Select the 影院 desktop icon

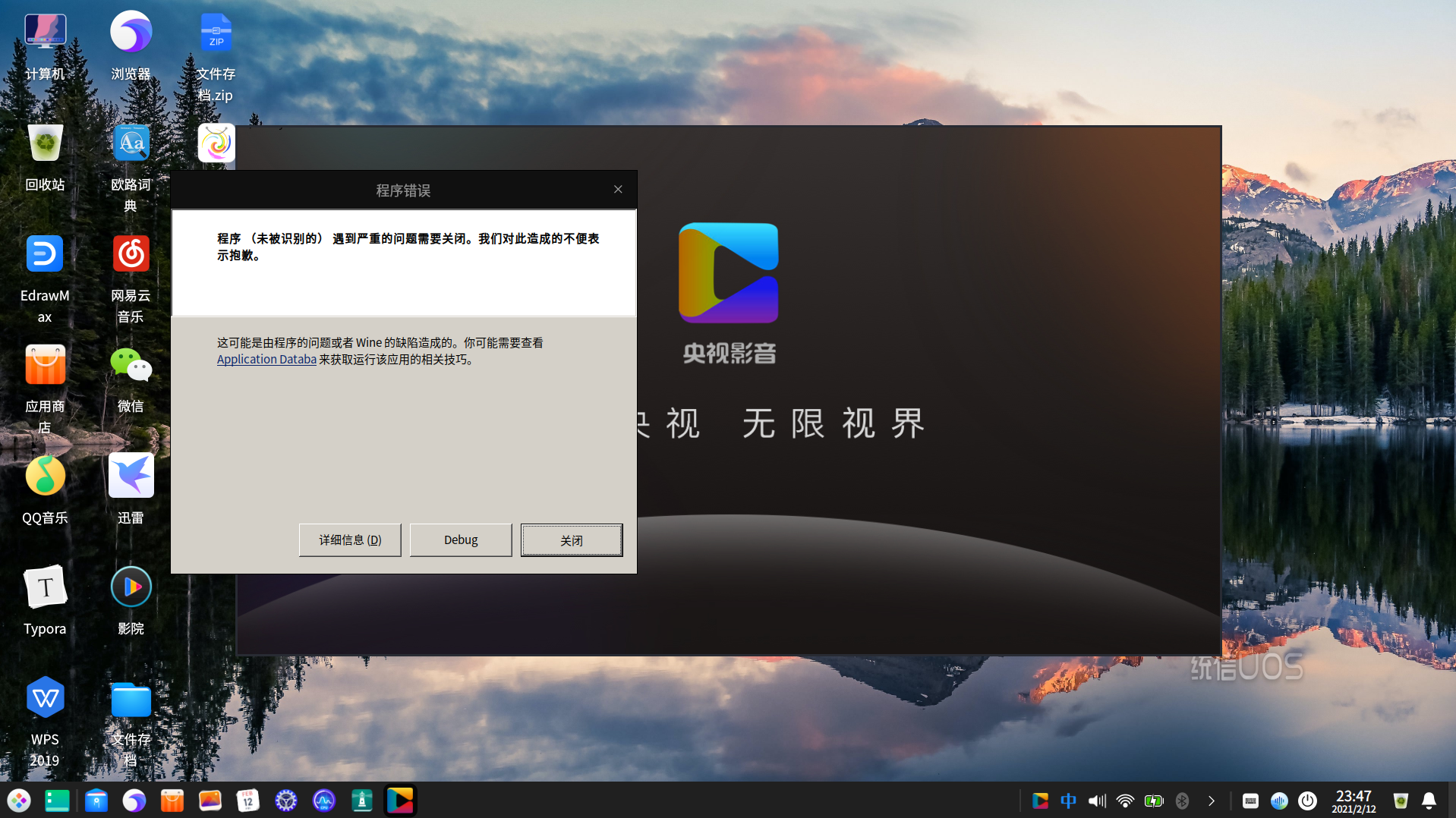[x=131, y=600]
